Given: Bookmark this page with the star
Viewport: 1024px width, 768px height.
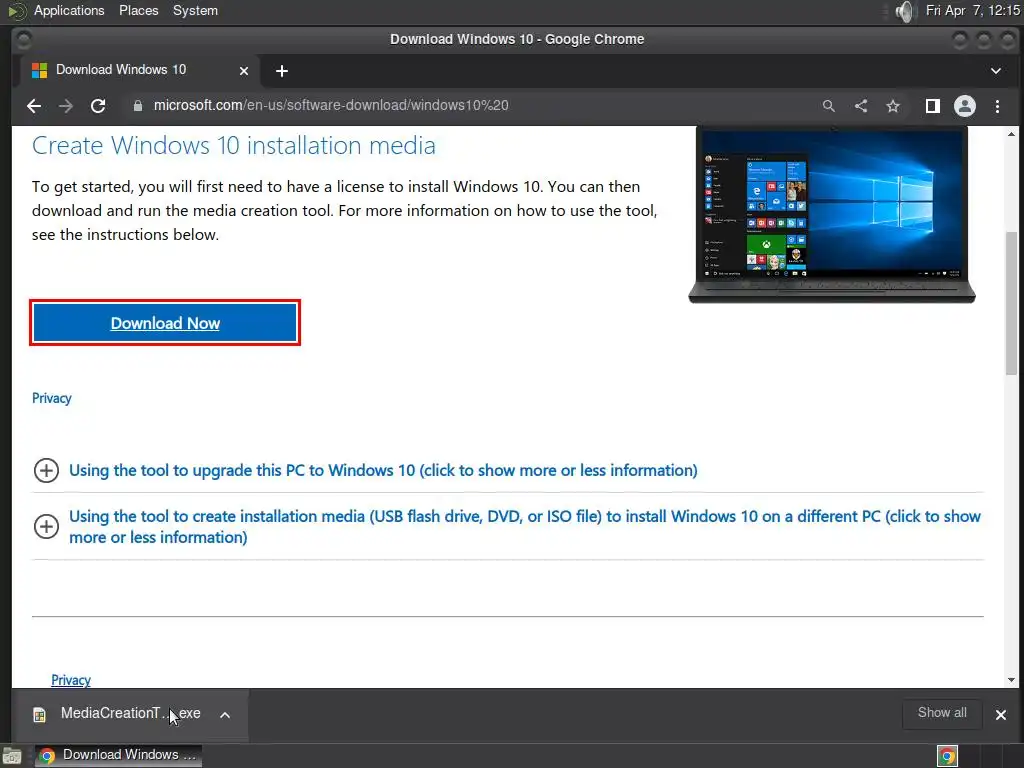Looking at the screenshot, I should tap(893, 106).
